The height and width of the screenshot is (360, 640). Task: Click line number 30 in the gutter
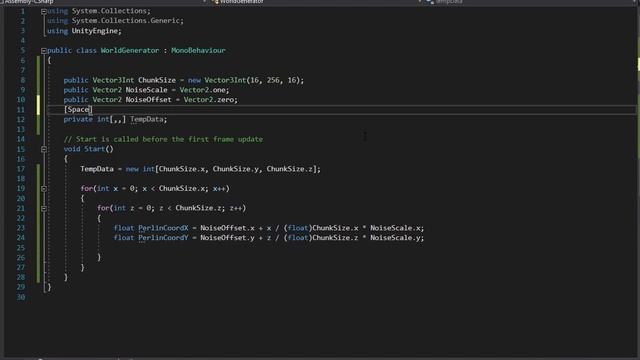pos(21,297)
